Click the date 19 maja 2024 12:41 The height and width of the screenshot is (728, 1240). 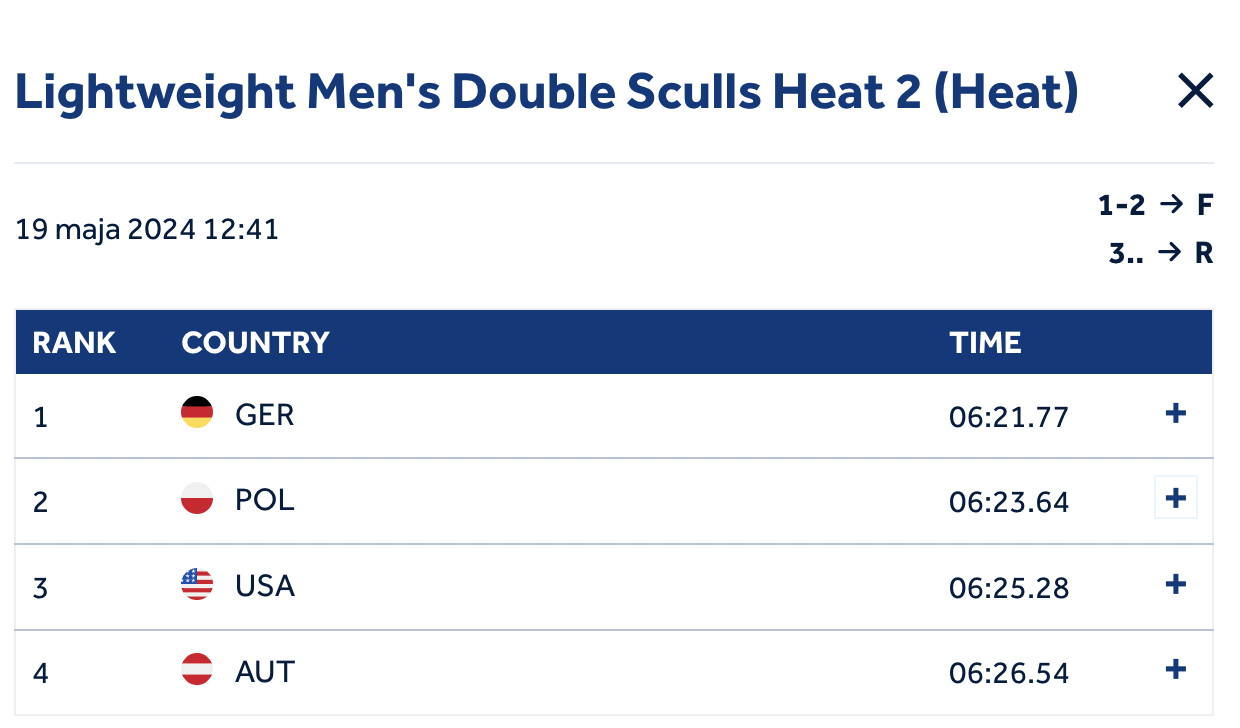(147, 230)
